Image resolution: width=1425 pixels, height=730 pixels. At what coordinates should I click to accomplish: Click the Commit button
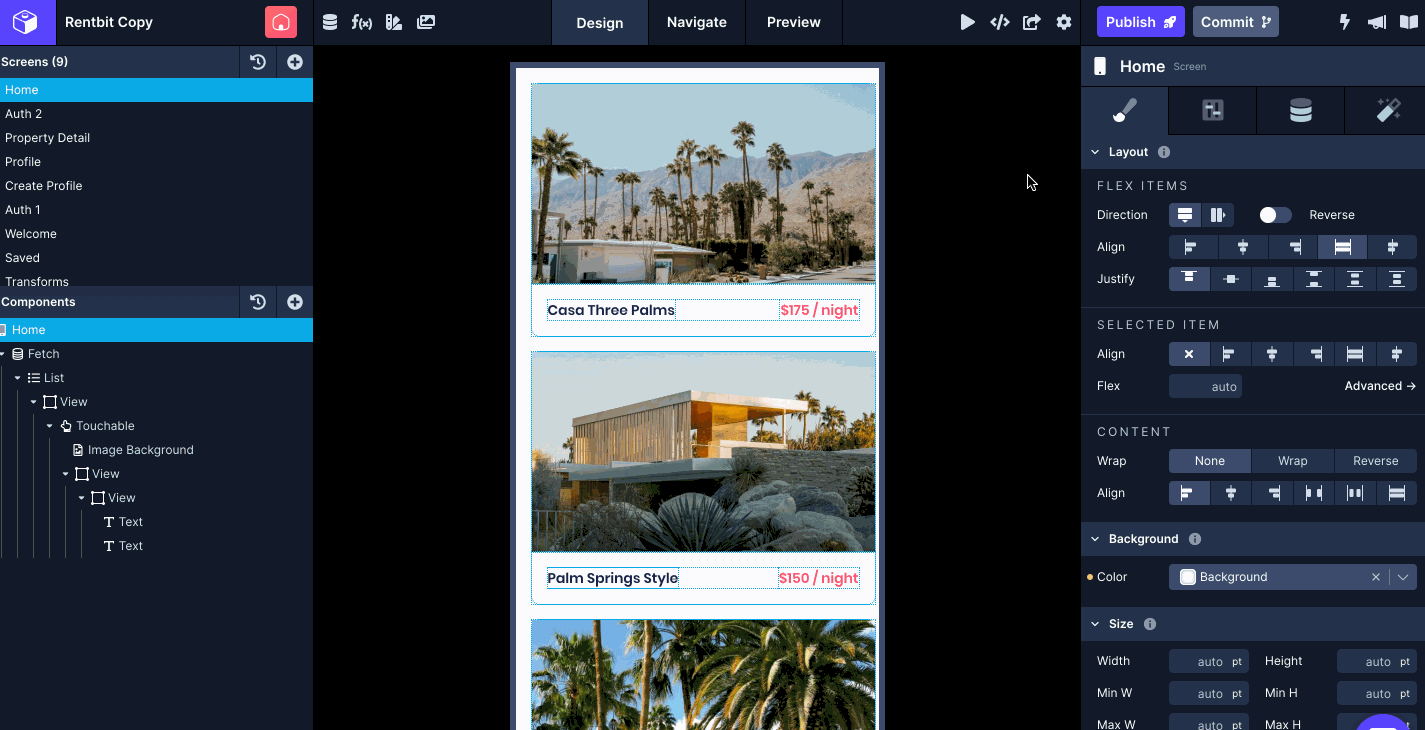[x=1236, y=22]
